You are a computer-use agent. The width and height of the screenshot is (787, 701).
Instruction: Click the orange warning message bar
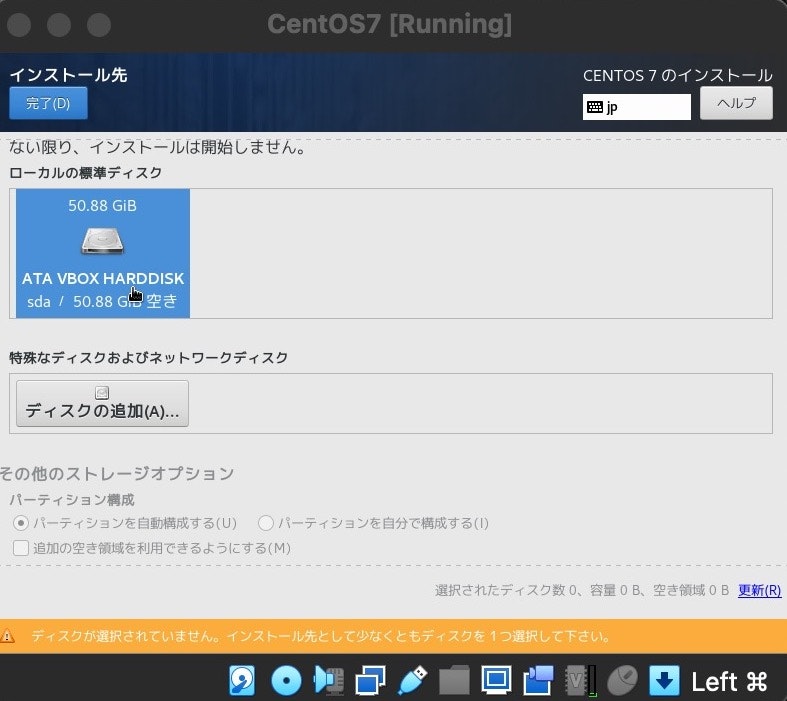coord(394,636)
